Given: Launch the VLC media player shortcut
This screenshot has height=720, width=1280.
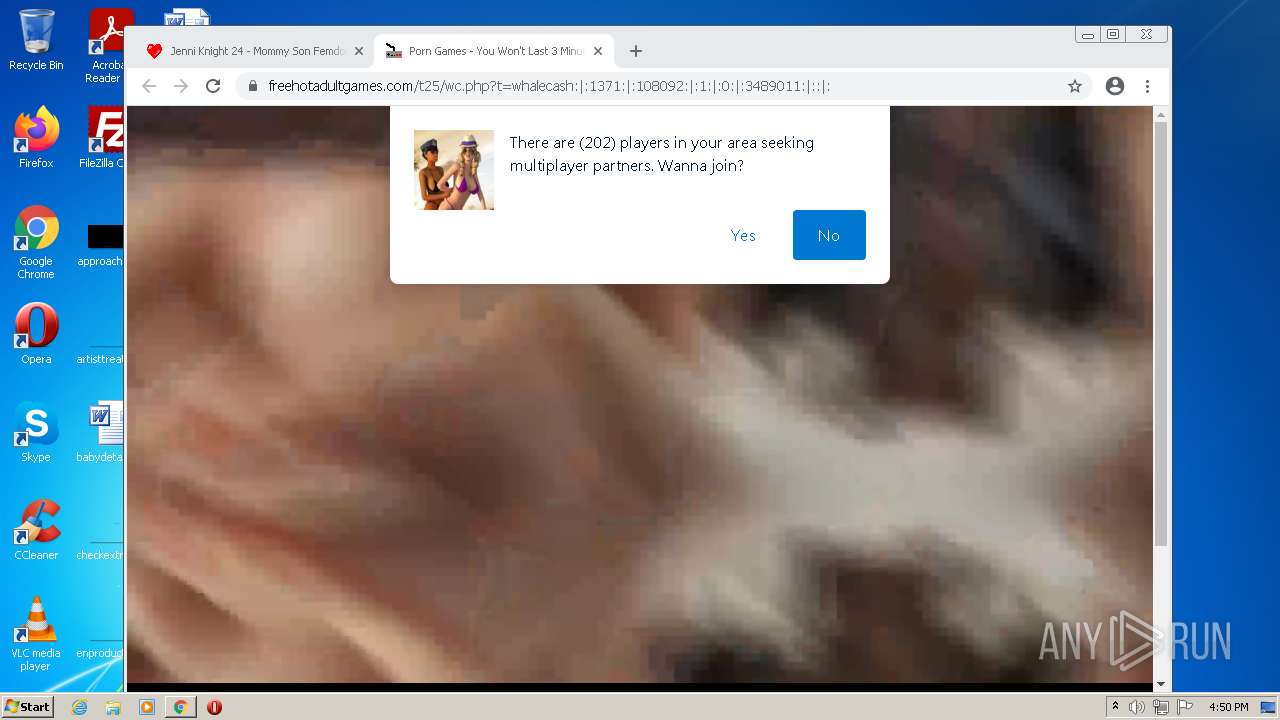Looking at the screenshot, I should pyautogui.click(x=36, y=634).
